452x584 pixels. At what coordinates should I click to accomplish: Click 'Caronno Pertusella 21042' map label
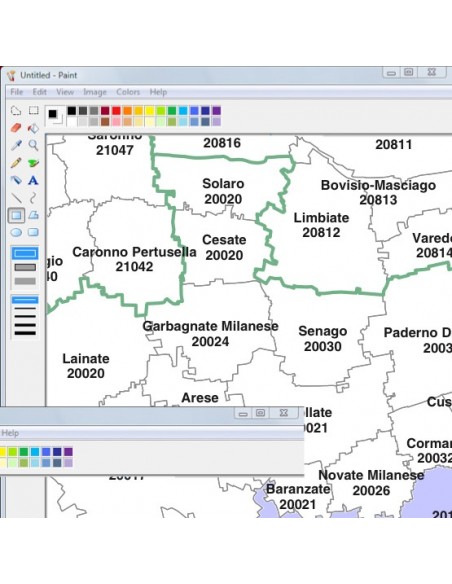[x=134, y=259]
